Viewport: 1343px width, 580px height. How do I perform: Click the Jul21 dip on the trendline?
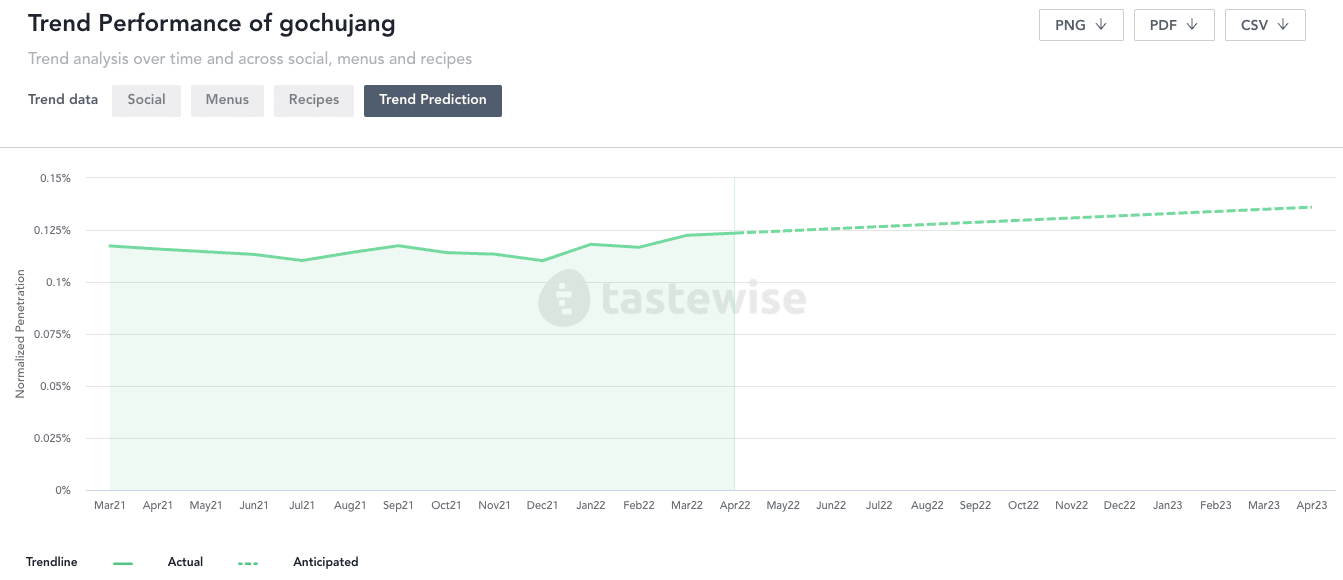click(x=302, y=260)
